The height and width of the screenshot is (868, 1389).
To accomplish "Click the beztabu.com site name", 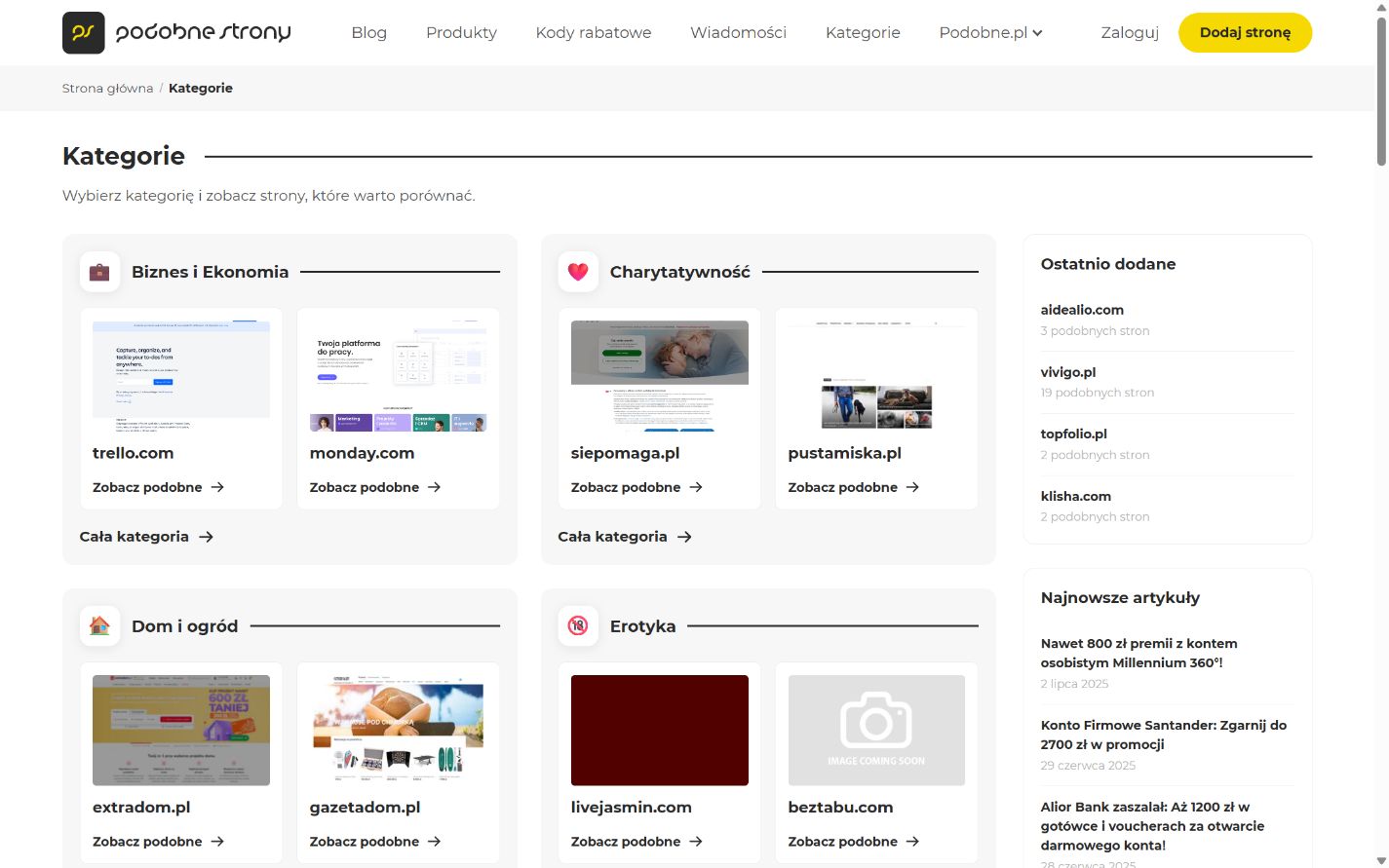I will [x=841, y=808].
